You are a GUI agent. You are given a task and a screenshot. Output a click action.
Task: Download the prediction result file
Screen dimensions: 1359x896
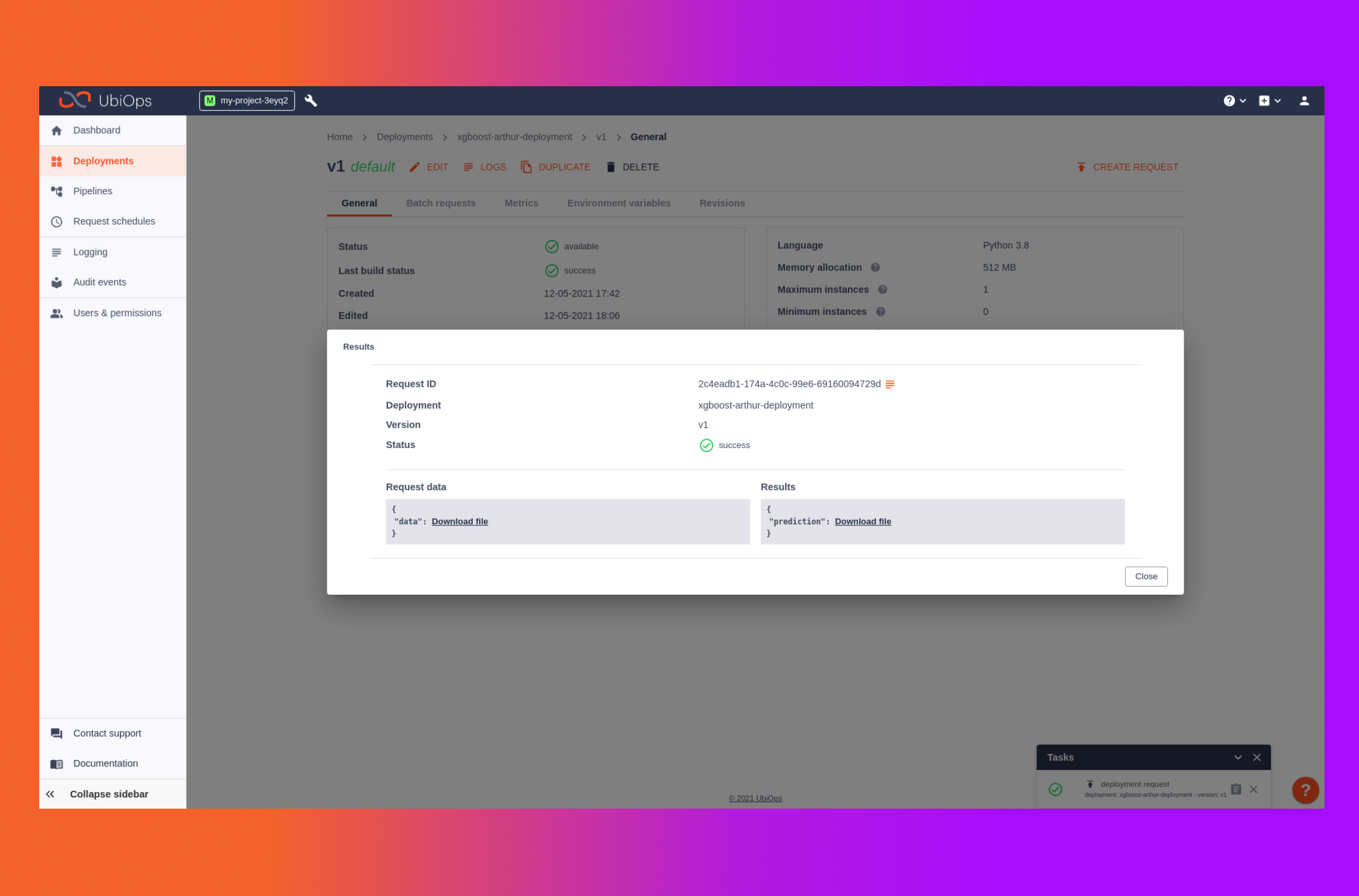[862, 521]
